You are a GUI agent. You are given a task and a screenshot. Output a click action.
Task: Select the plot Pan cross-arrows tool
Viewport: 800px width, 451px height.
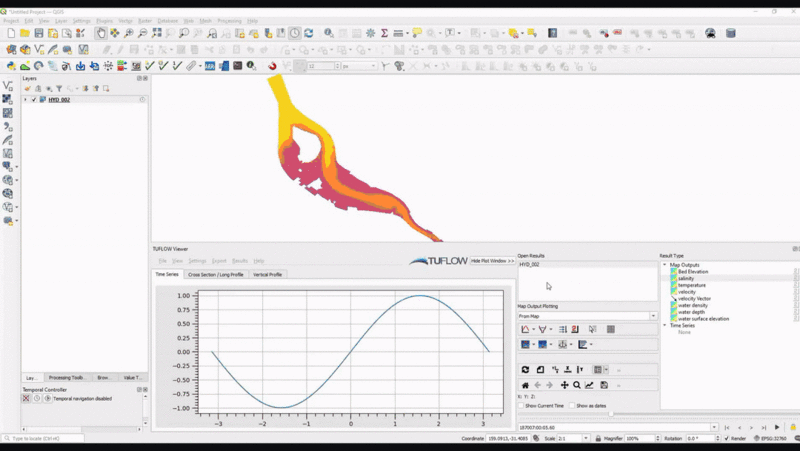coord(564,385)
